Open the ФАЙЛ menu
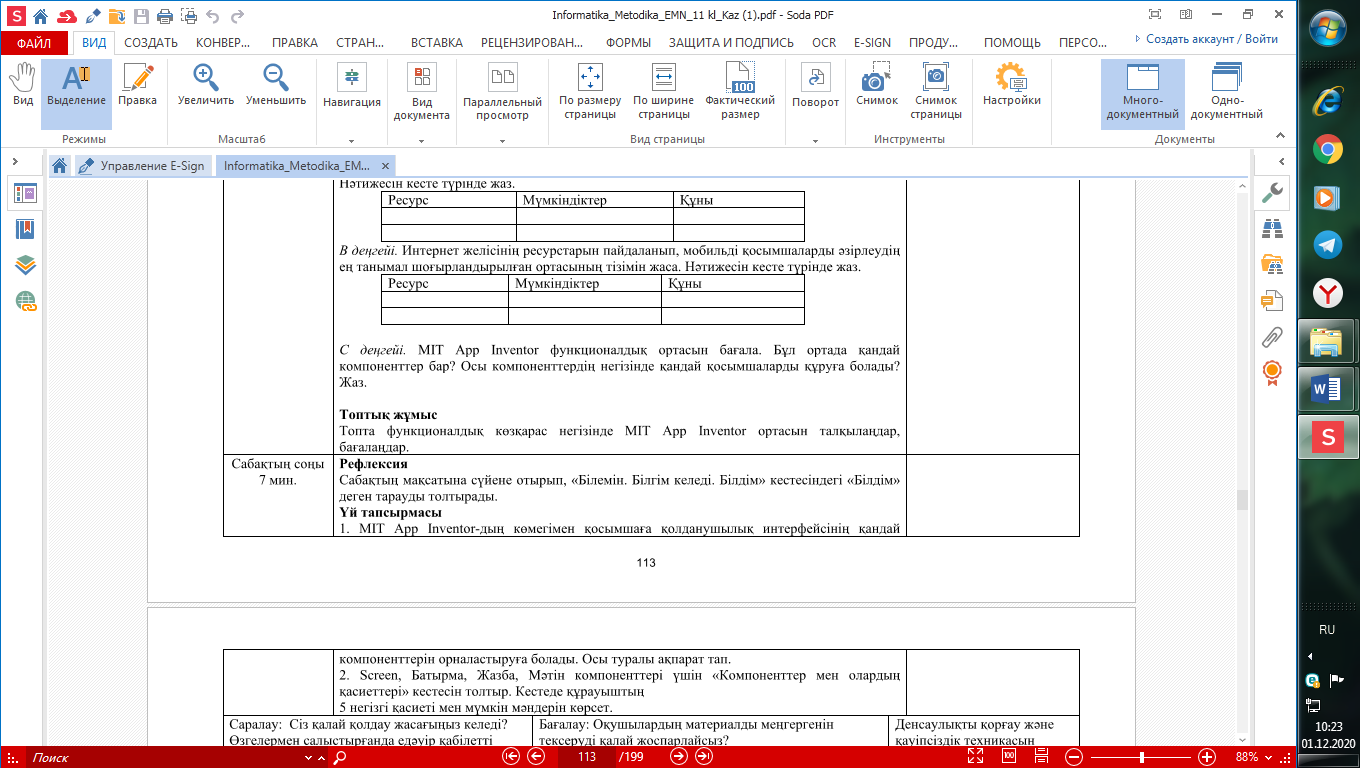 (x=34, y=43)
